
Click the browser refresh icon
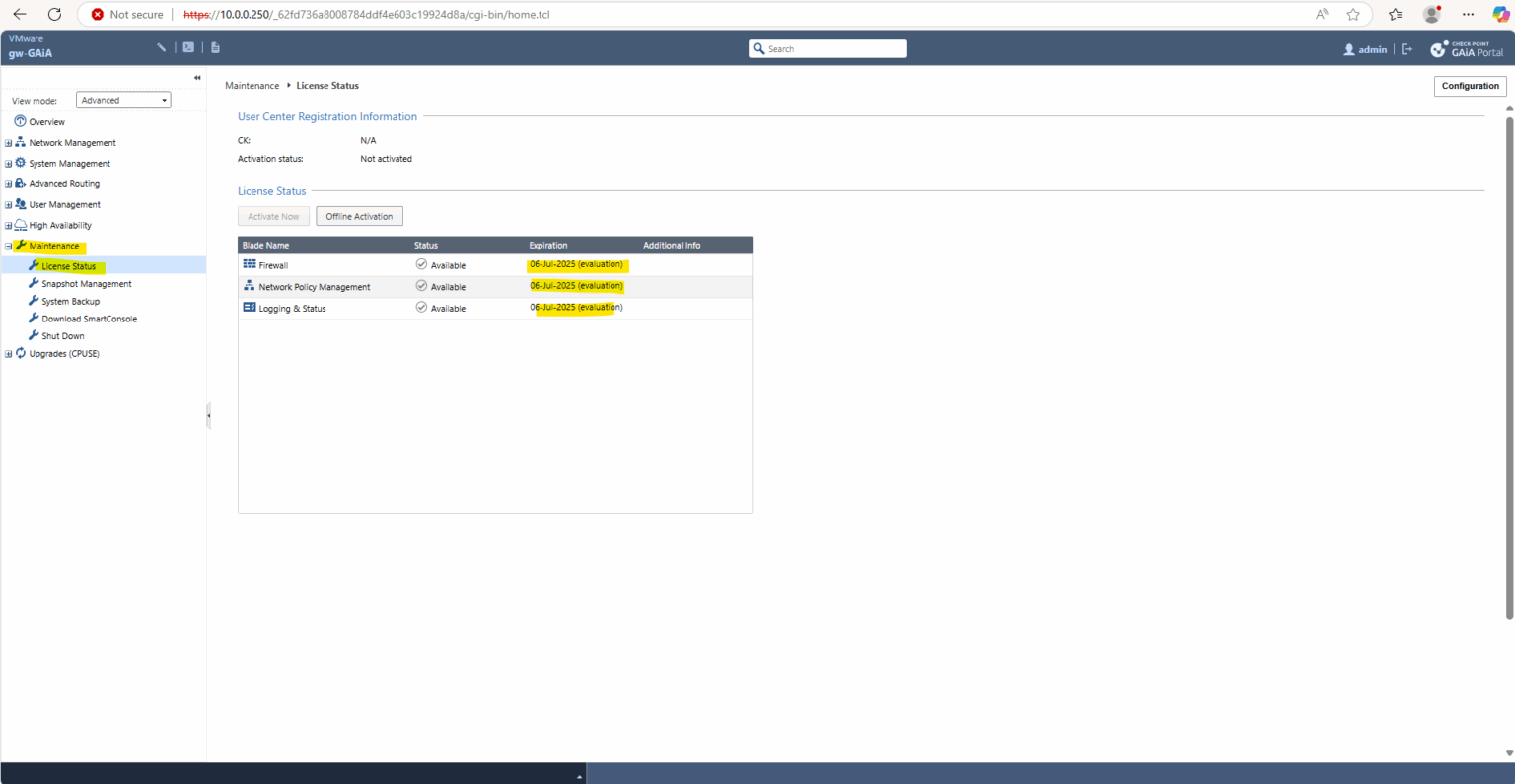click(54, 14)
